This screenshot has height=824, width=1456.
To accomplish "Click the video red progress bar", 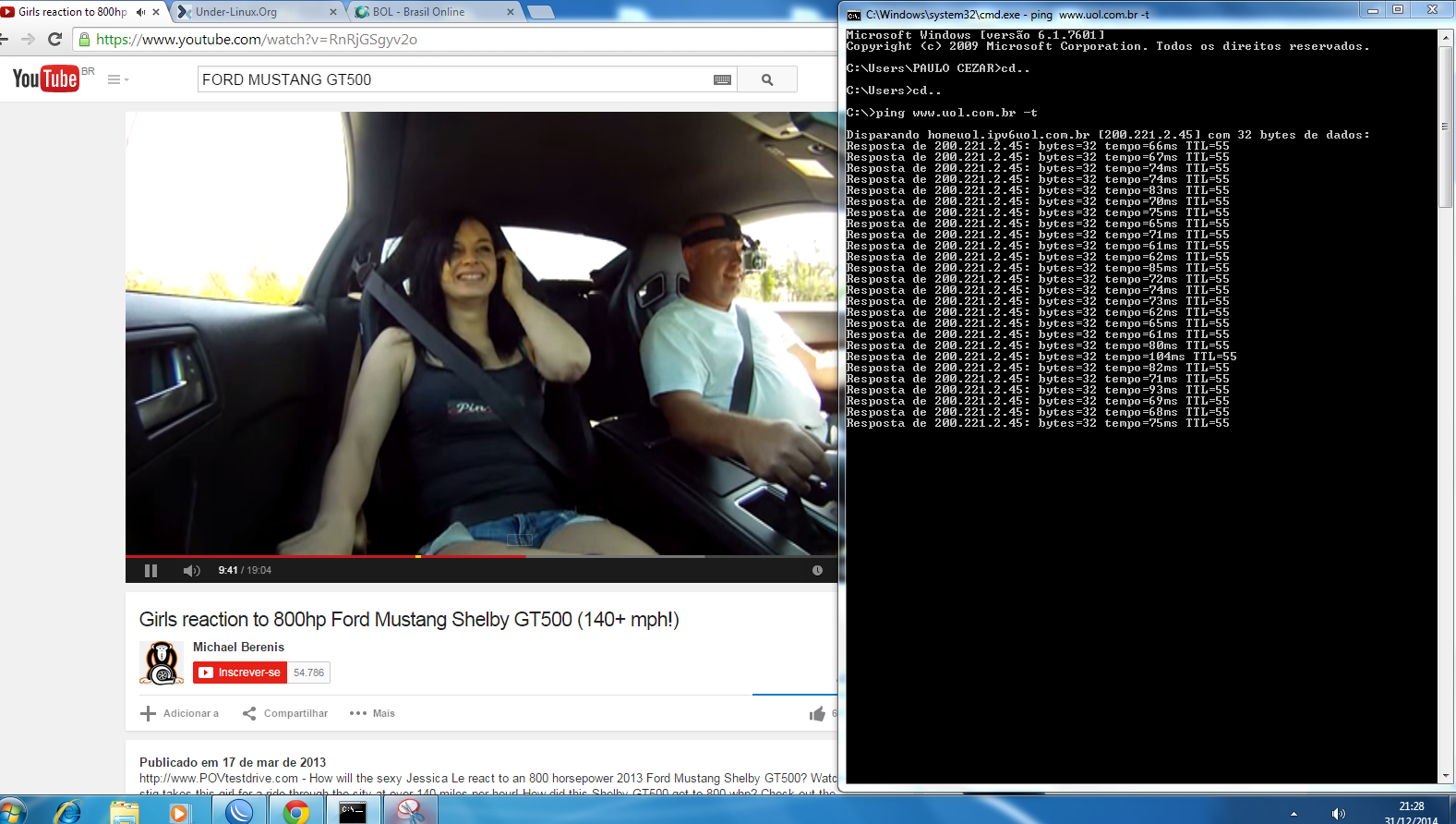I will (x=277, y=556).
